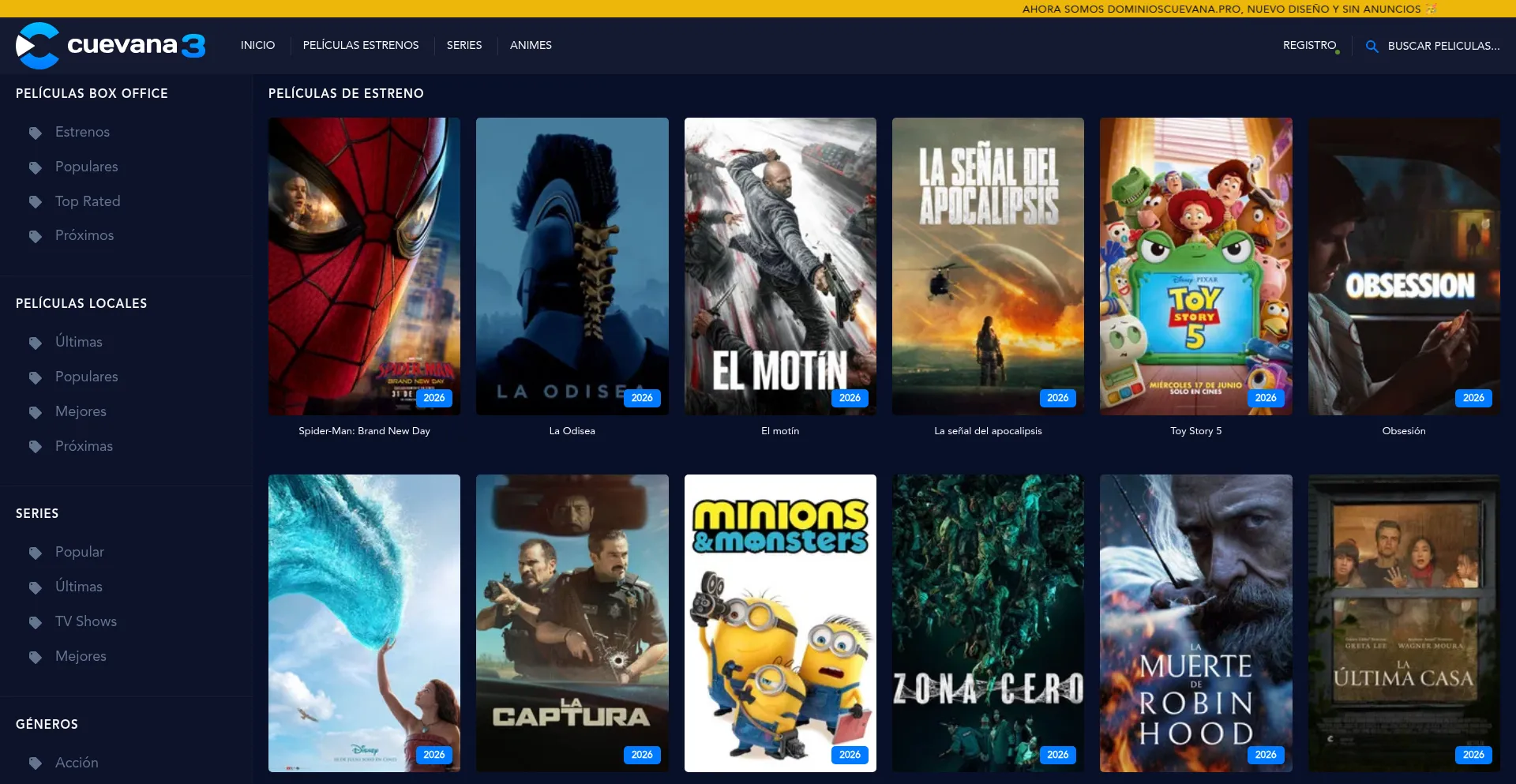Open the La Odisea movie poster
This screenshot has width=1516, height=784.
pos(572,266)
